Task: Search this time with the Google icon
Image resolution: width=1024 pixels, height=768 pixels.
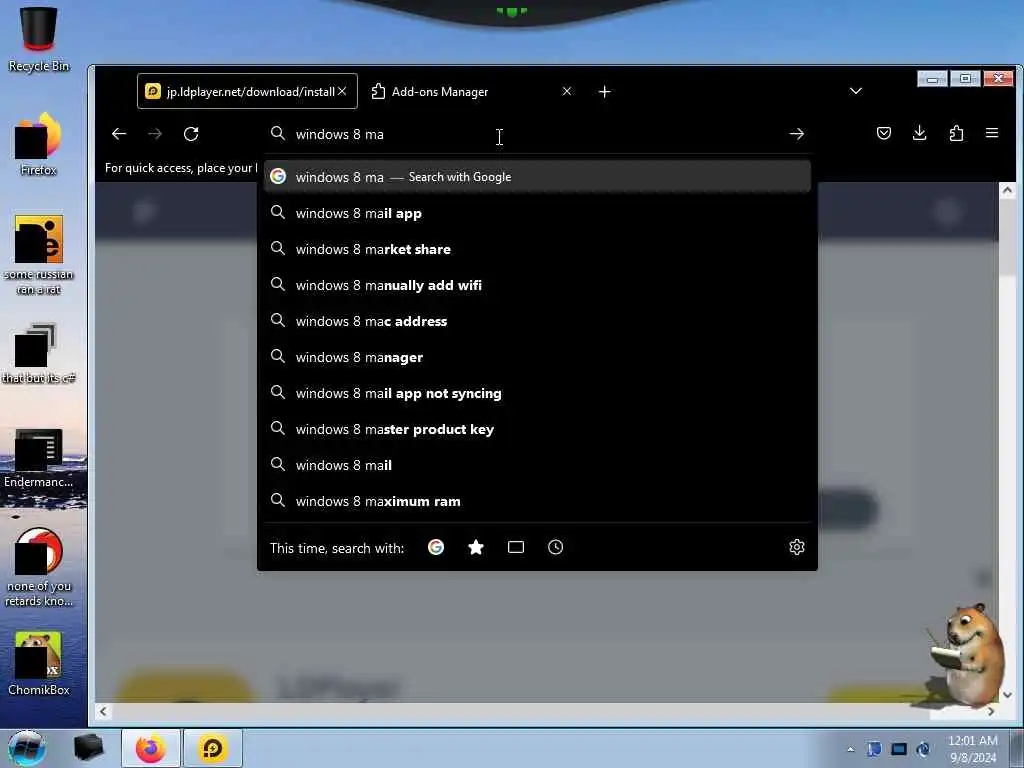Action: (436, 547)
